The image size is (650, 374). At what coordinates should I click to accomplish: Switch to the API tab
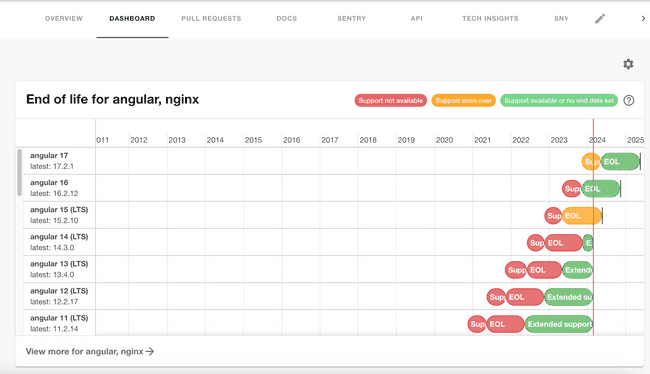417,19
